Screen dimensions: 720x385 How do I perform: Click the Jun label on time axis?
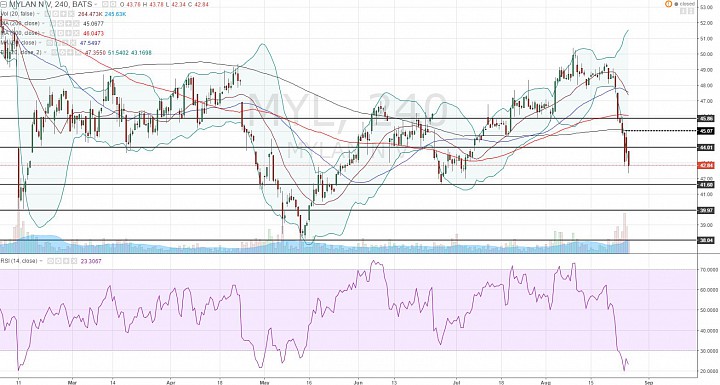[359, 381]
